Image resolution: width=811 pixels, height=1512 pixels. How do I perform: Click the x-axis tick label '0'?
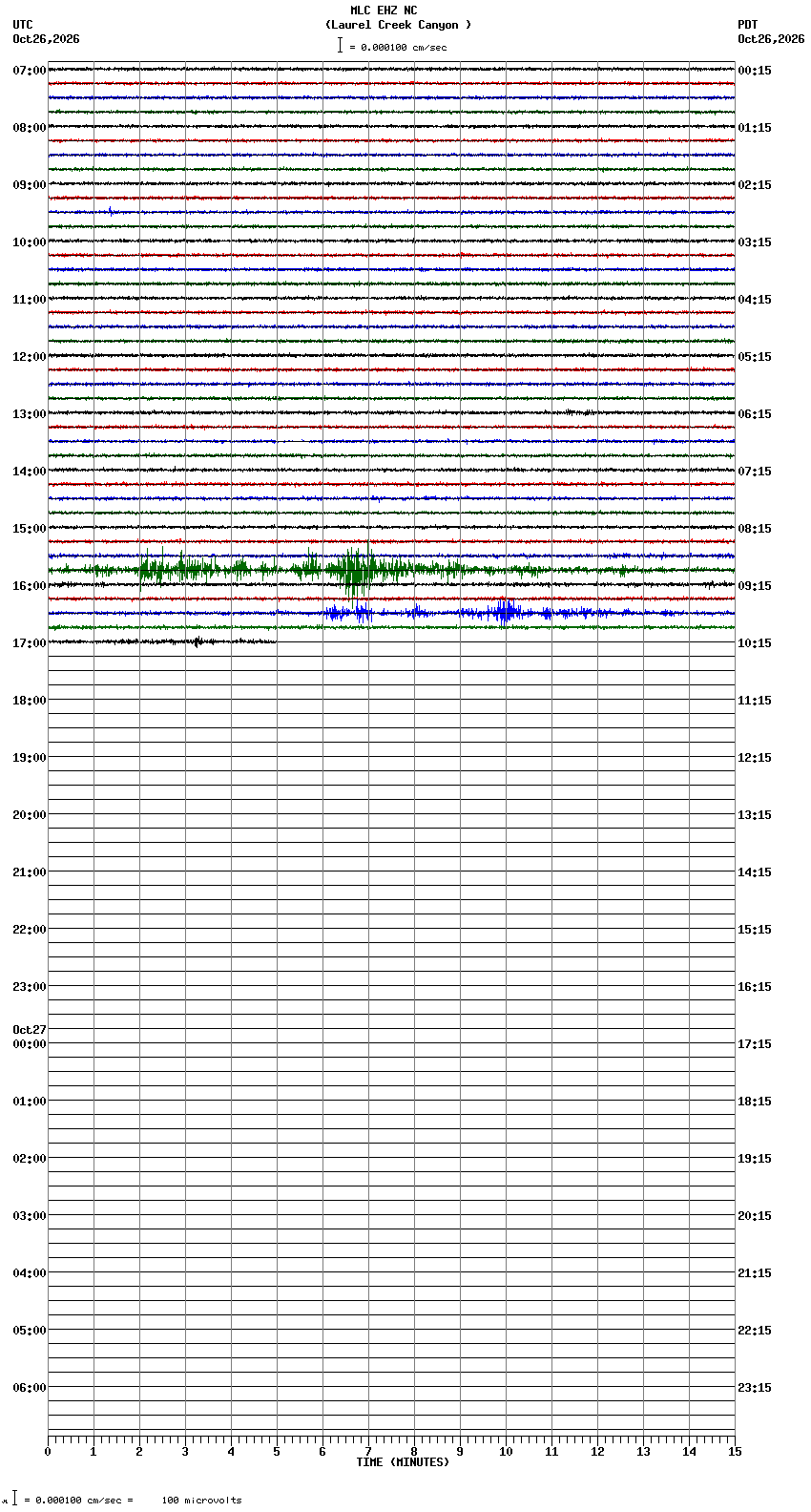[48, 1452]
